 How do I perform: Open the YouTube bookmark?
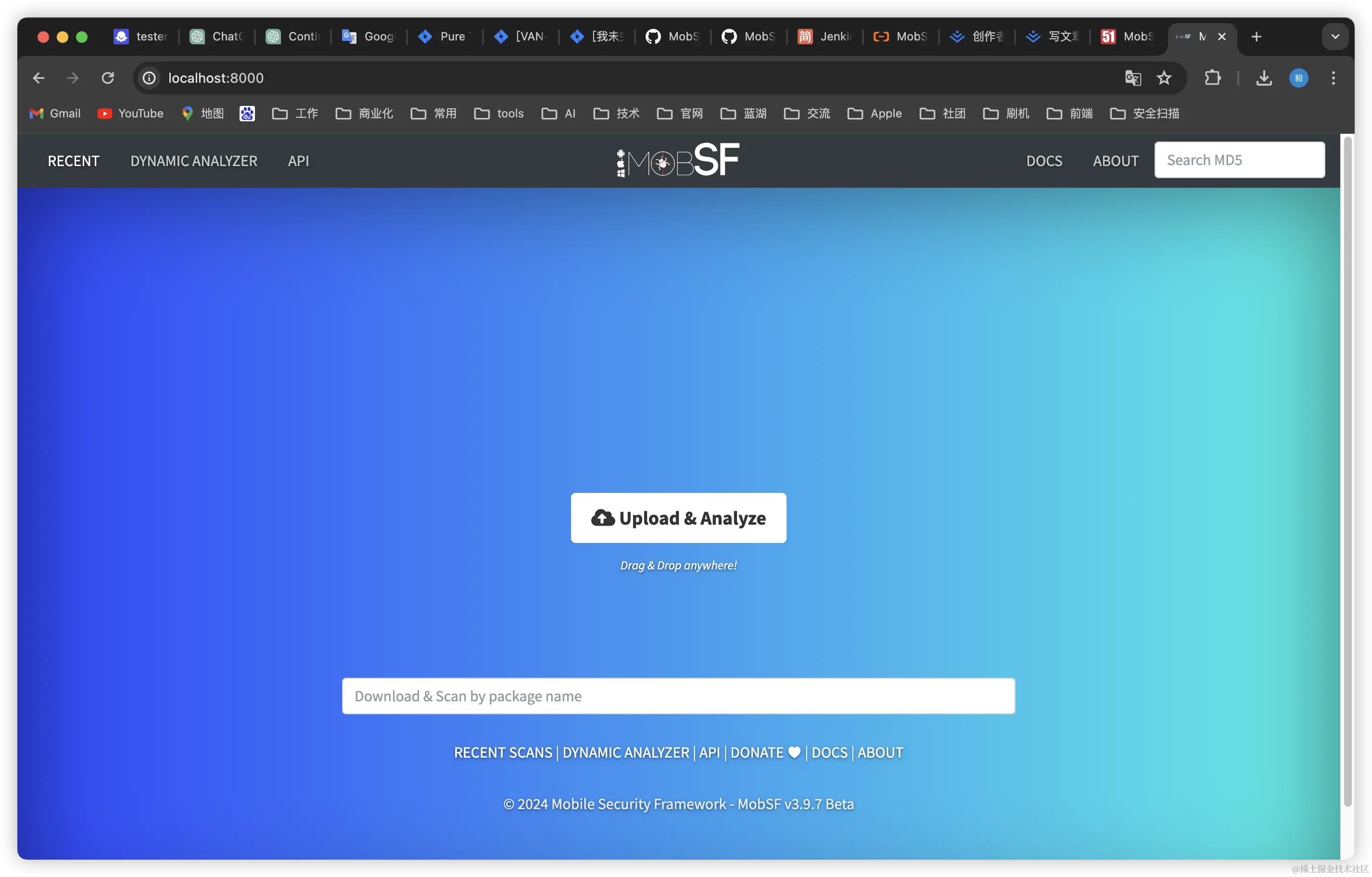tap(130, 114)
